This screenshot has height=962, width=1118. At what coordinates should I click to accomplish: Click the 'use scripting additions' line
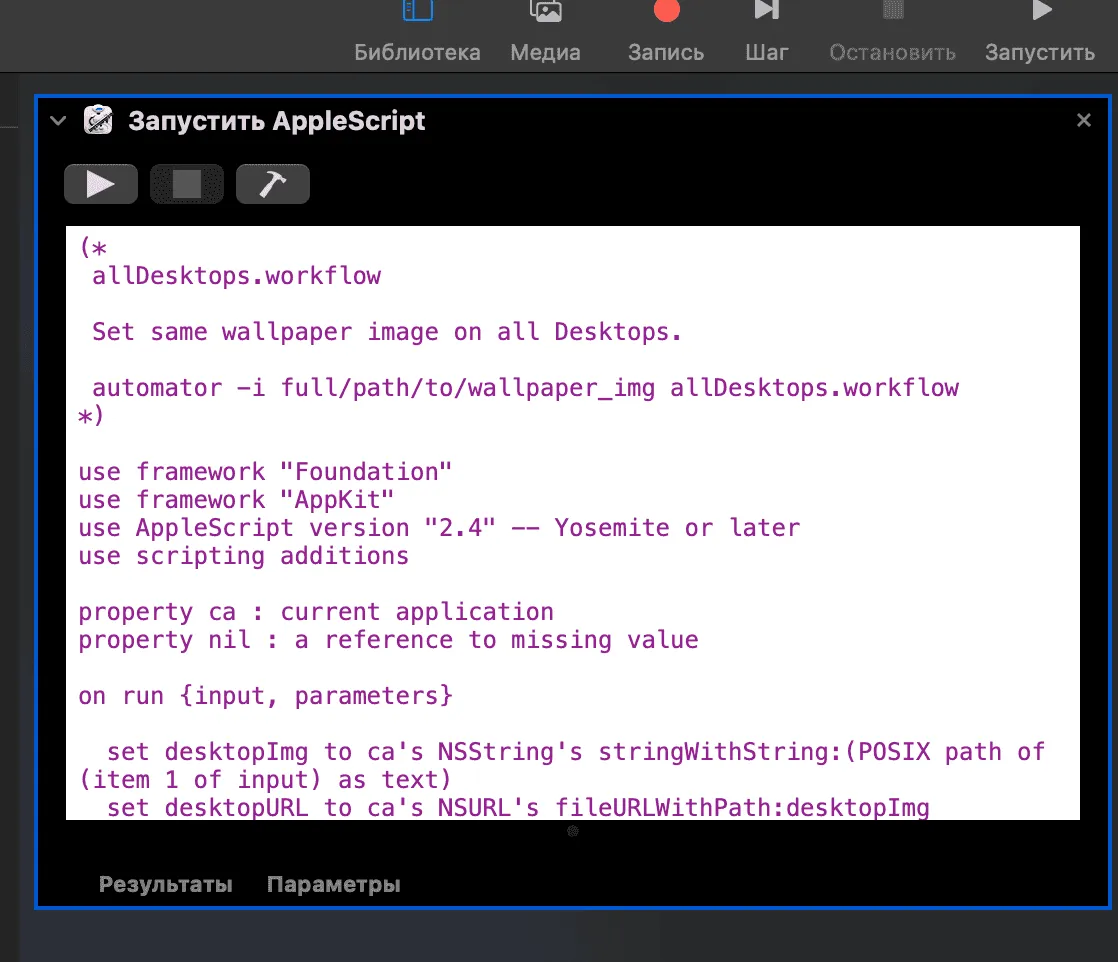point(245,555)
